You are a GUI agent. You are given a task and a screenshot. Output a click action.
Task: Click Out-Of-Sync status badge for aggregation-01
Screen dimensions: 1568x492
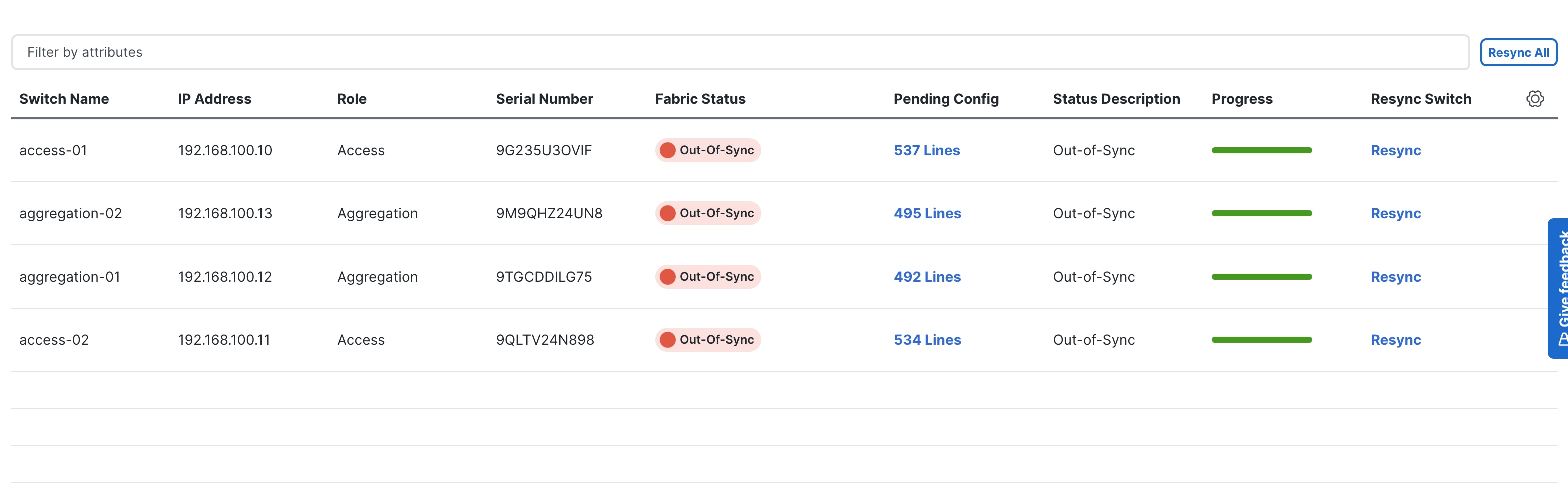708,277
